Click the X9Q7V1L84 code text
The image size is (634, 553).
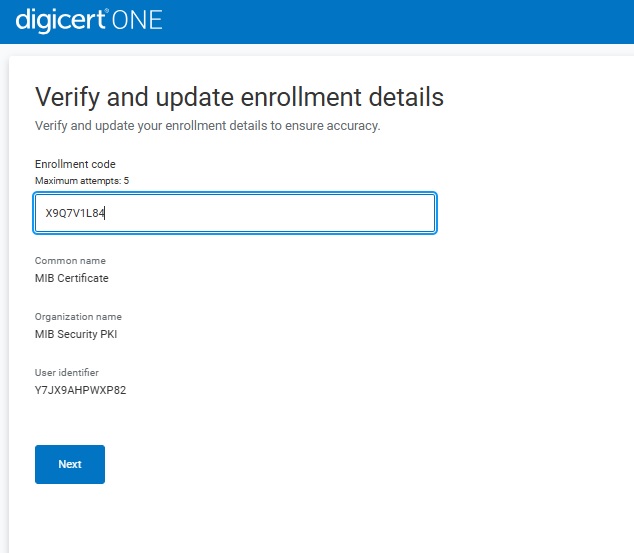coord(75,213)
